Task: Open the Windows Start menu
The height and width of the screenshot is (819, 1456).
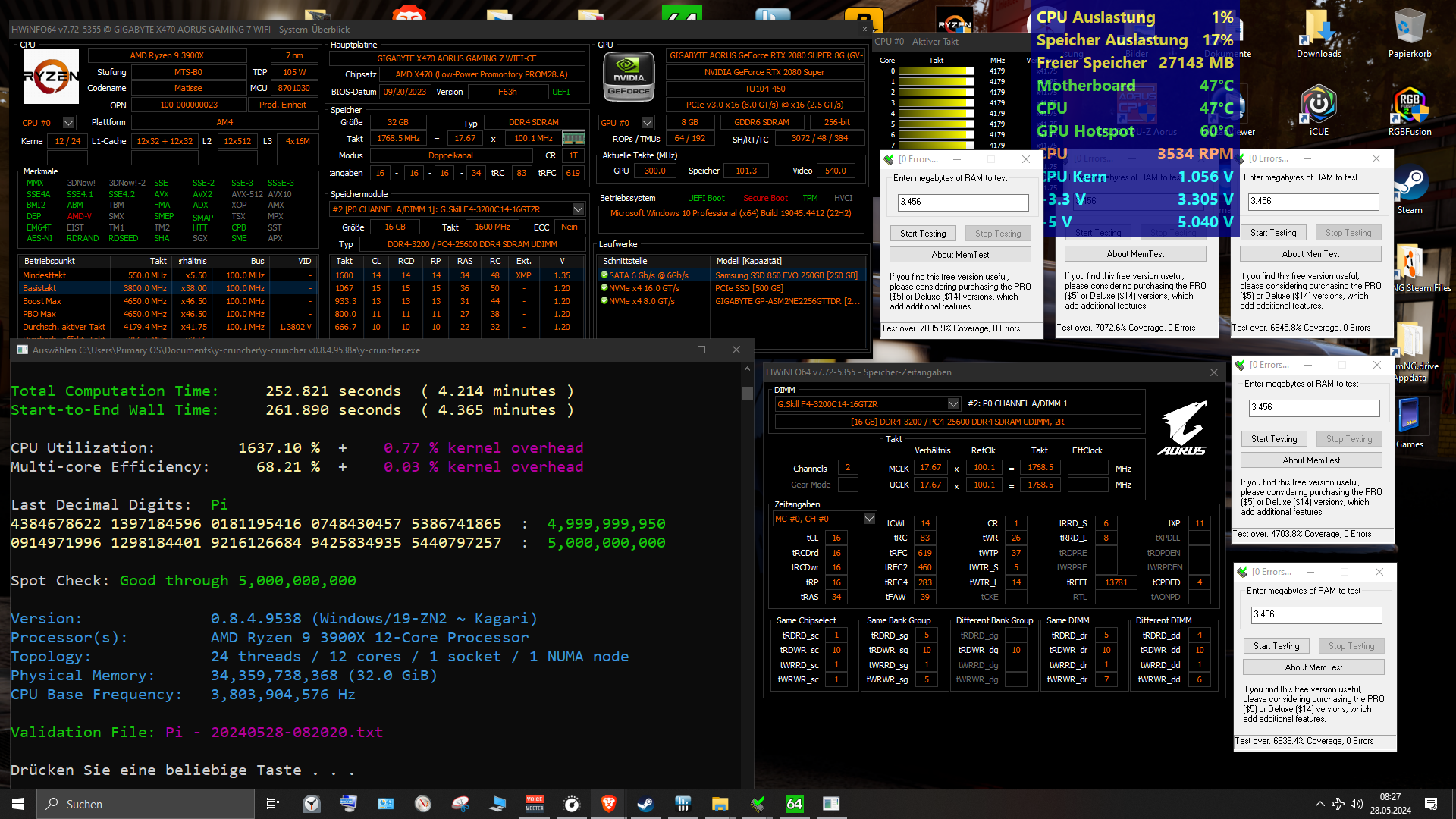Action: [x=17, y=804]
